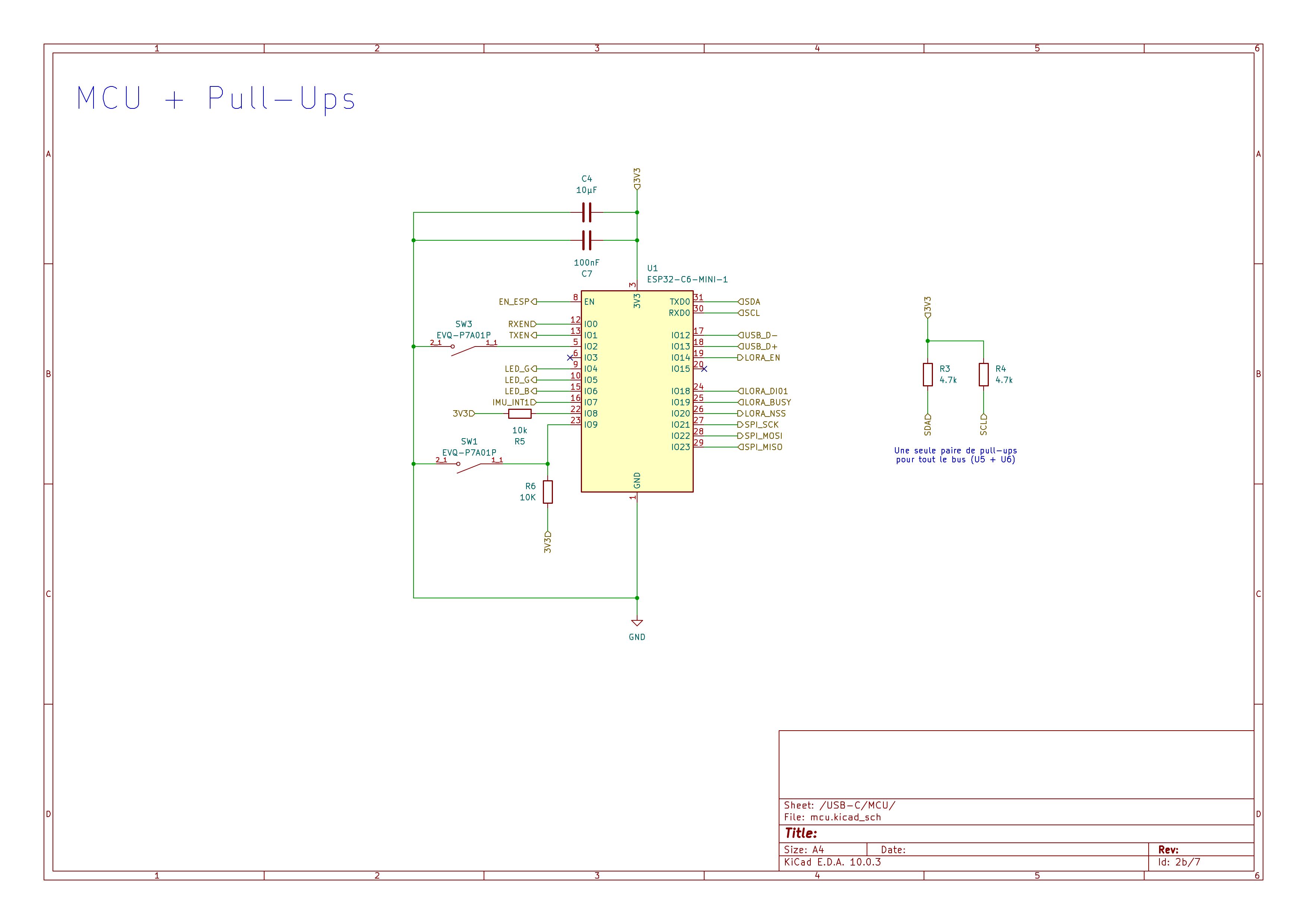This screenshot has width=1307, height=924.
Task: Select the 'MCU + Pull-Ups' sheet title text
Action: coord(216,98)
